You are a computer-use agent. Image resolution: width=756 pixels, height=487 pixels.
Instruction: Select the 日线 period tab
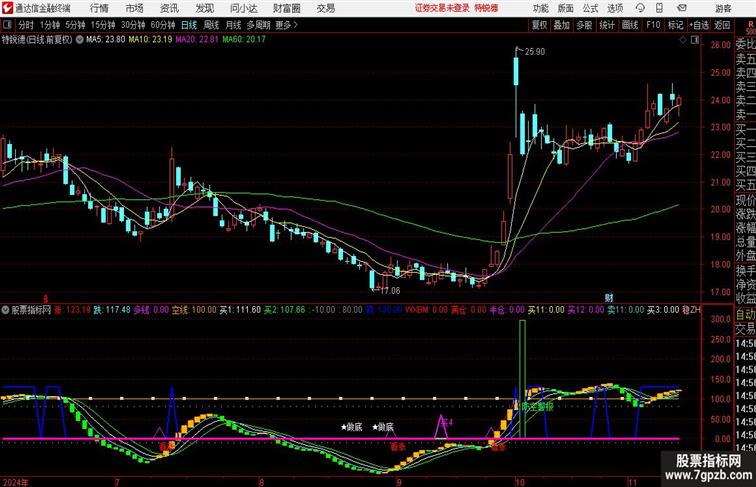tap(189, 25)
